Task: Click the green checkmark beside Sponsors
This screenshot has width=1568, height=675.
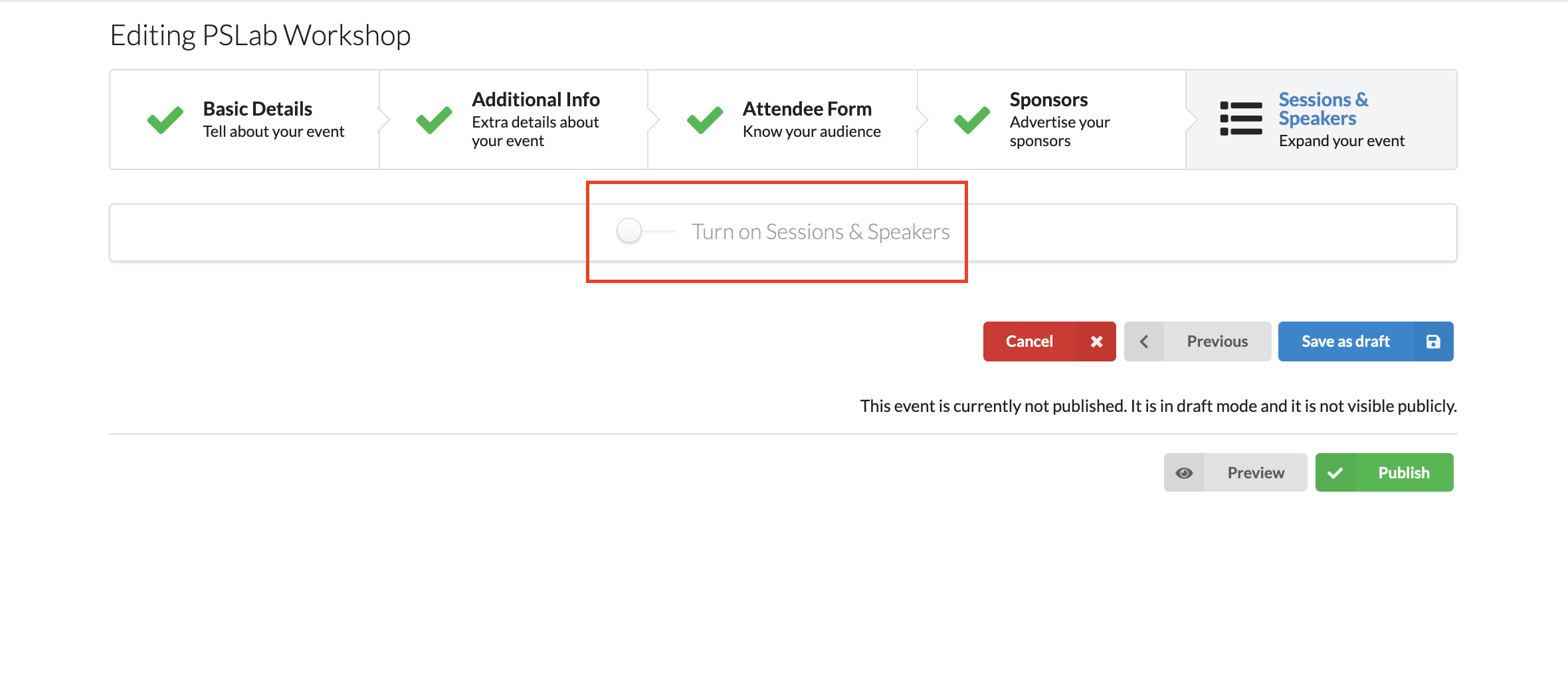Action: pyautogui.click(x=972, y=120)
